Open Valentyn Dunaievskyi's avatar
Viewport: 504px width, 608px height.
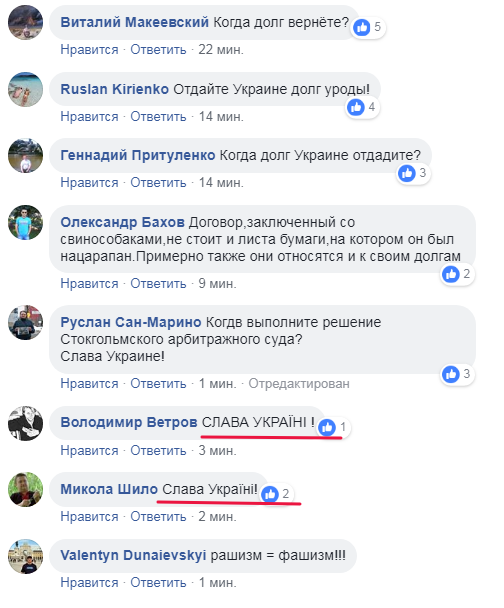25,556
